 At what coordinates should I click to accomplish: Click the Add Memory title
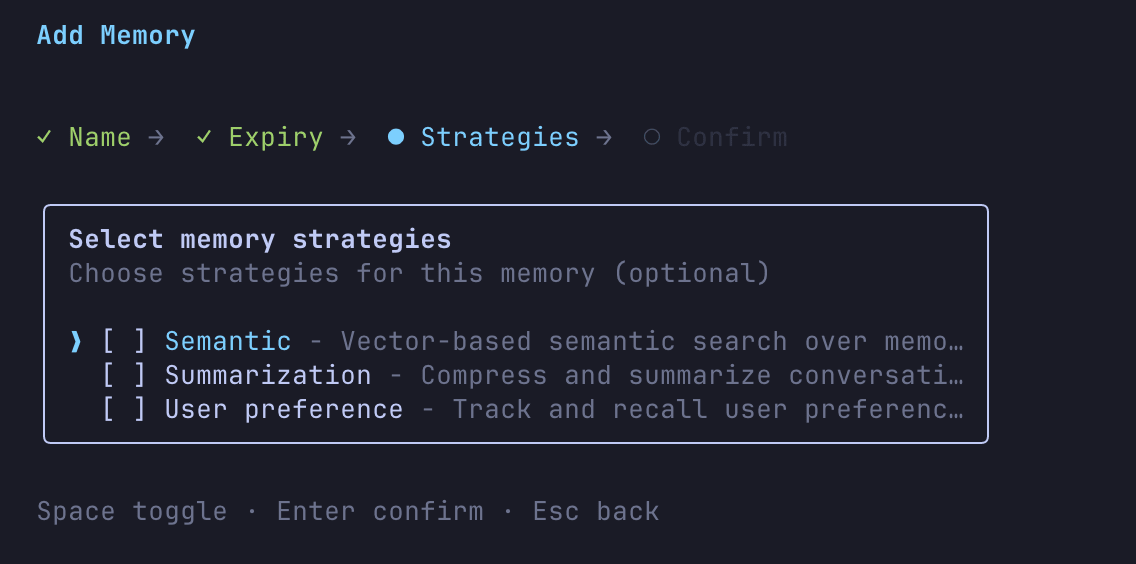pos(116,36)
